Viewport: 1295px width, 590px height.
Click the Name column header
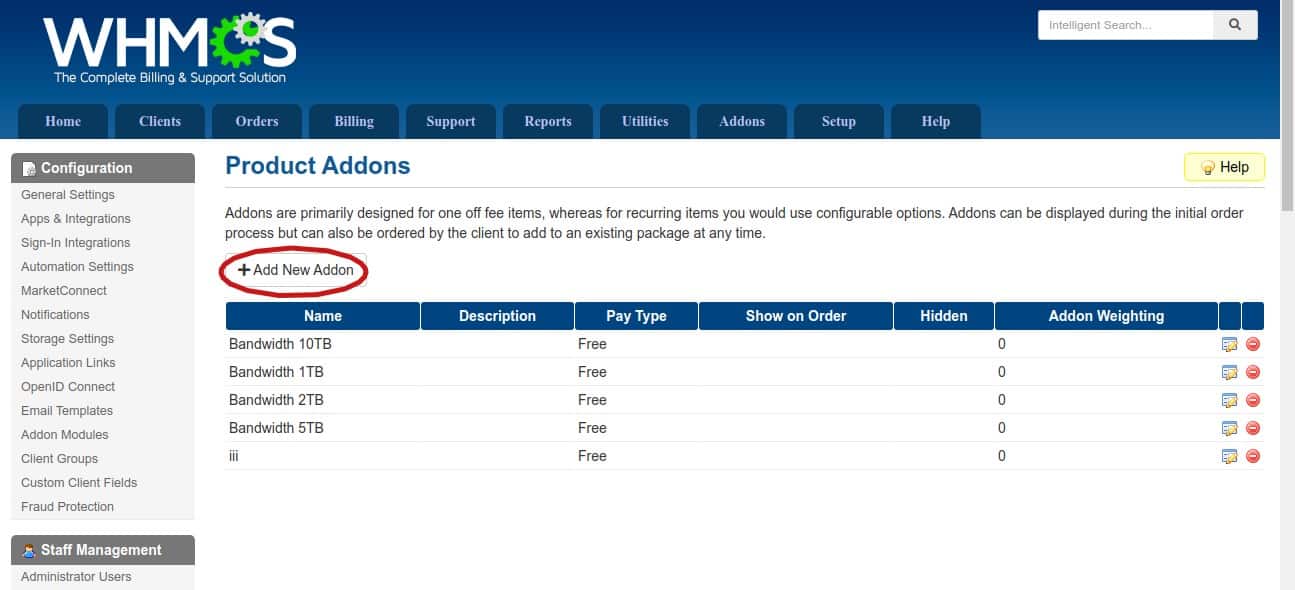click(x=323, y=316)
